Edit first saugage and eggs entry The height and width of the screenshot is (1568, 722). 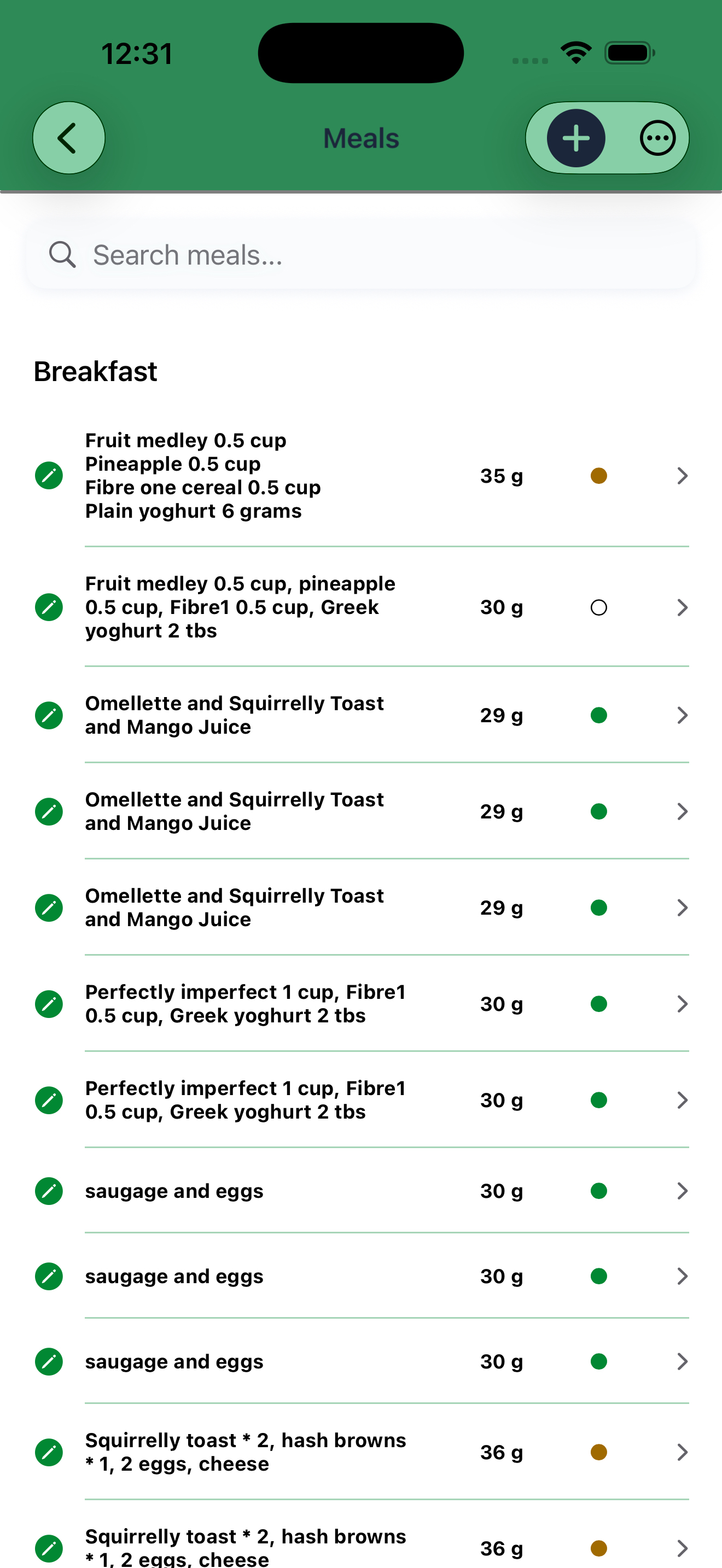pos(49,1191)
